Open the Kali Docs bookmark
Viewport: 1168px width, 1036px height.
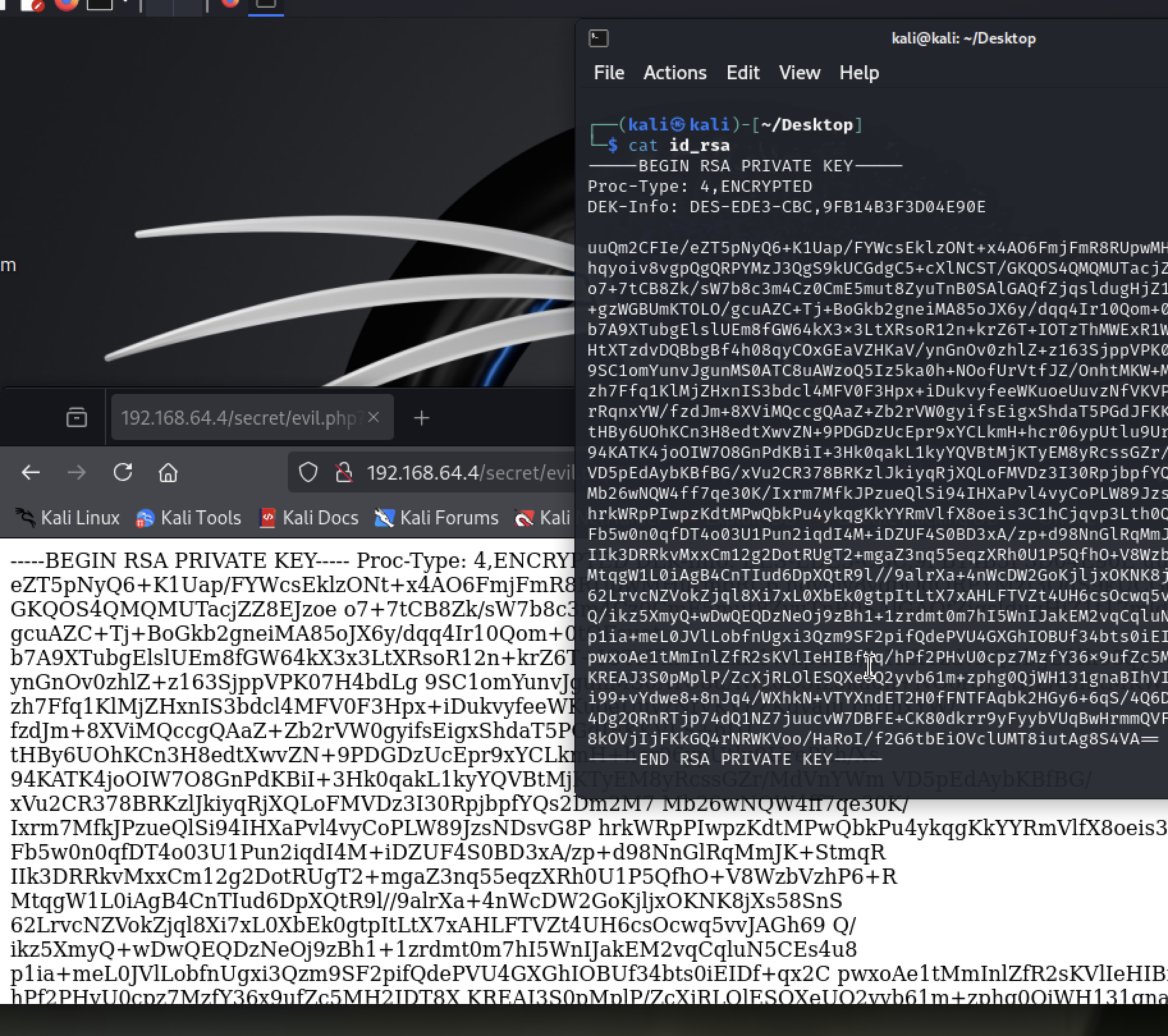click(x=309, y=517)
